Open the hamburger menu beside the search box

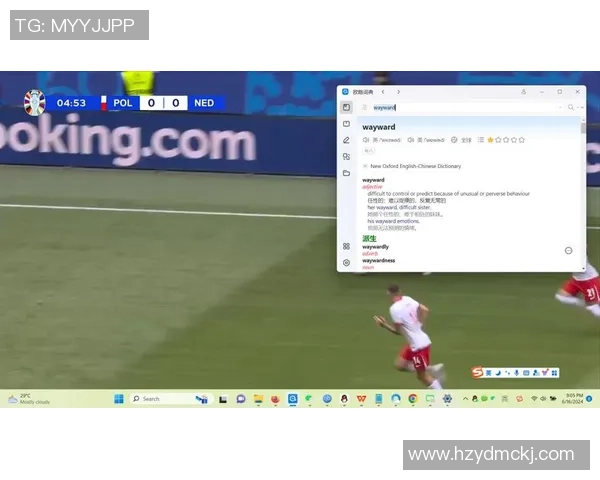click(x=365, y=107)
